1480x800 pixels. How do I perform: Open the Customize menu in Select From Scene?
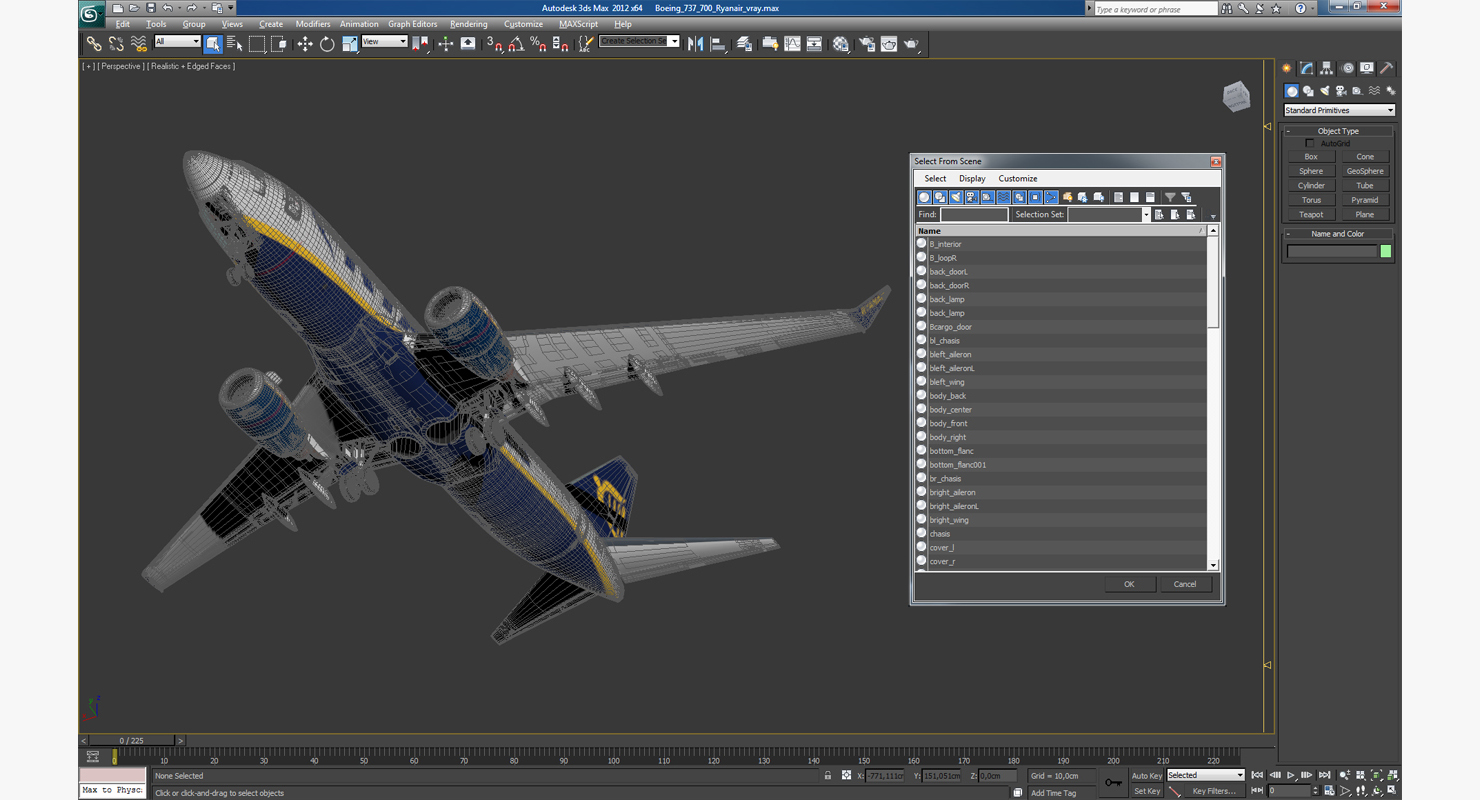click(1018, 179)
